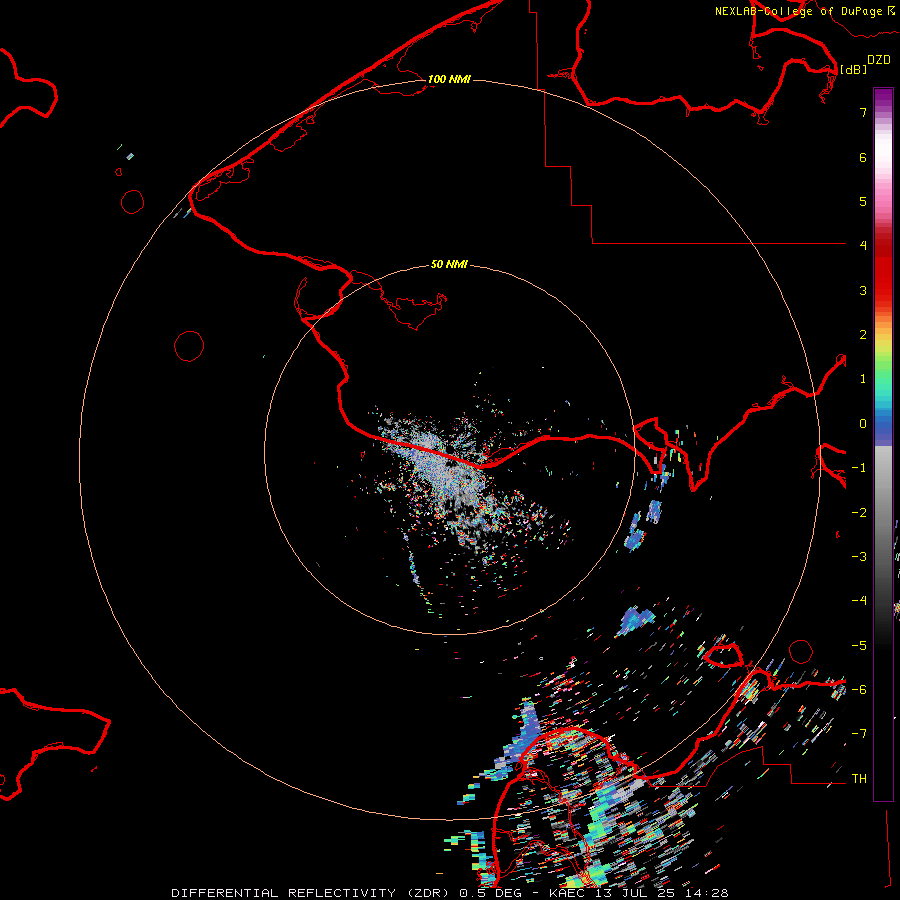The height and width of the screenshot is (900, 900).
Task: Pick the 7 dB scale label
Action: click(863, 112)
